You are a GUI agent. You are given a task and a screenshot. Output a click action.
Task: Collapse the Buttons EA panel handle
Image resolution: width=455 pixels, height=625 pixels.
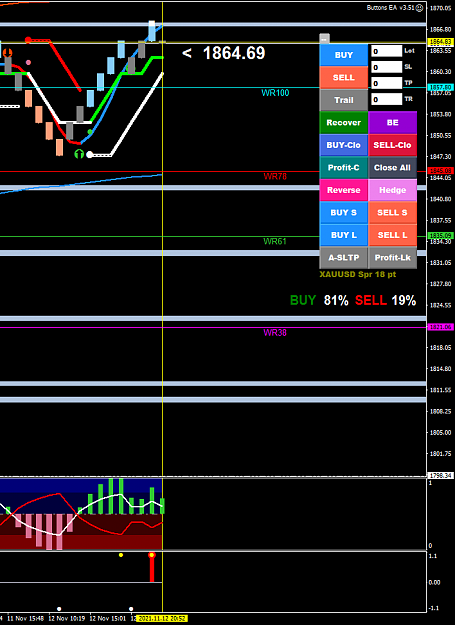coord(324,39)
